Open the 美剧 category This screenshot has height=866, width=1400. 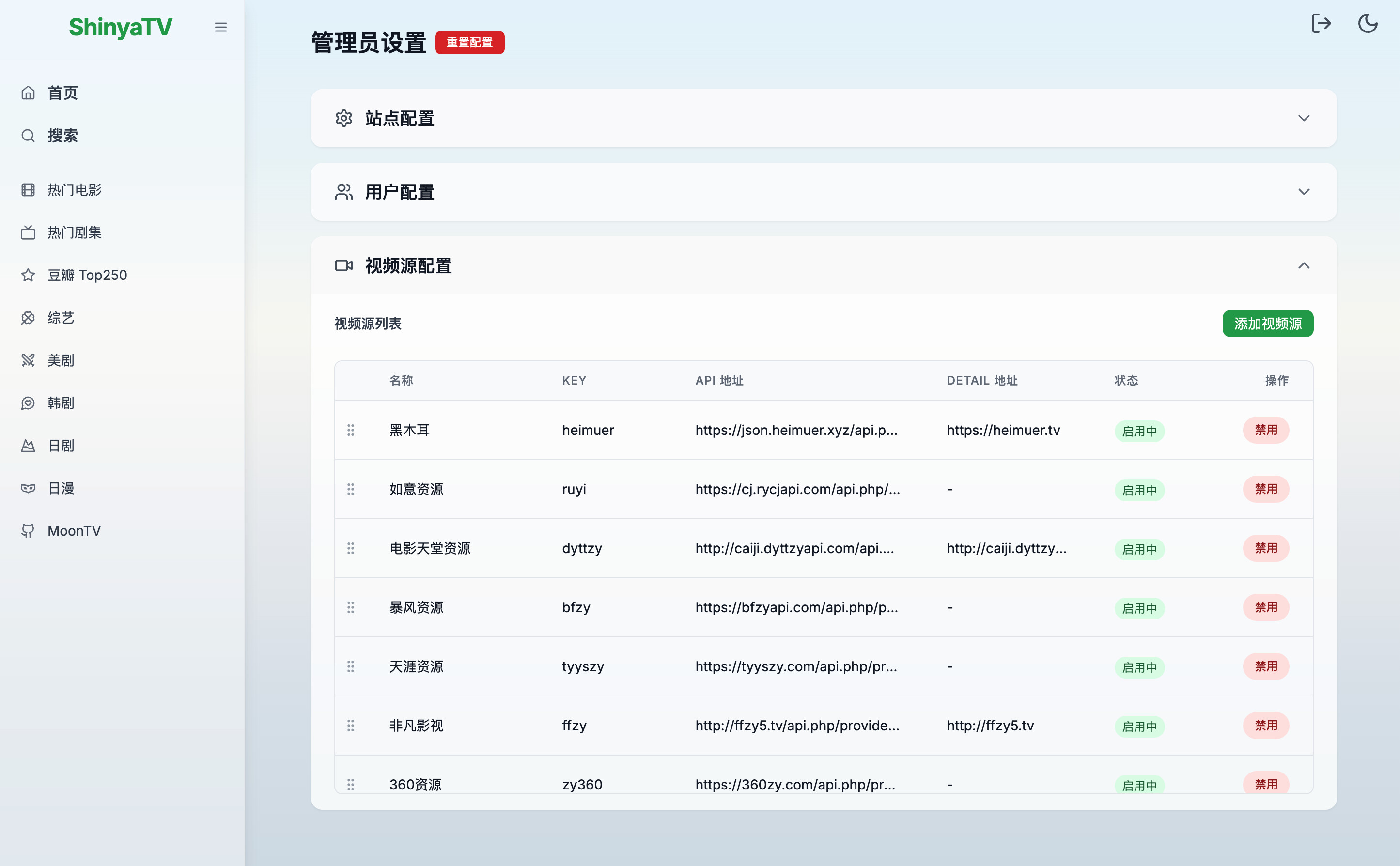122,360
